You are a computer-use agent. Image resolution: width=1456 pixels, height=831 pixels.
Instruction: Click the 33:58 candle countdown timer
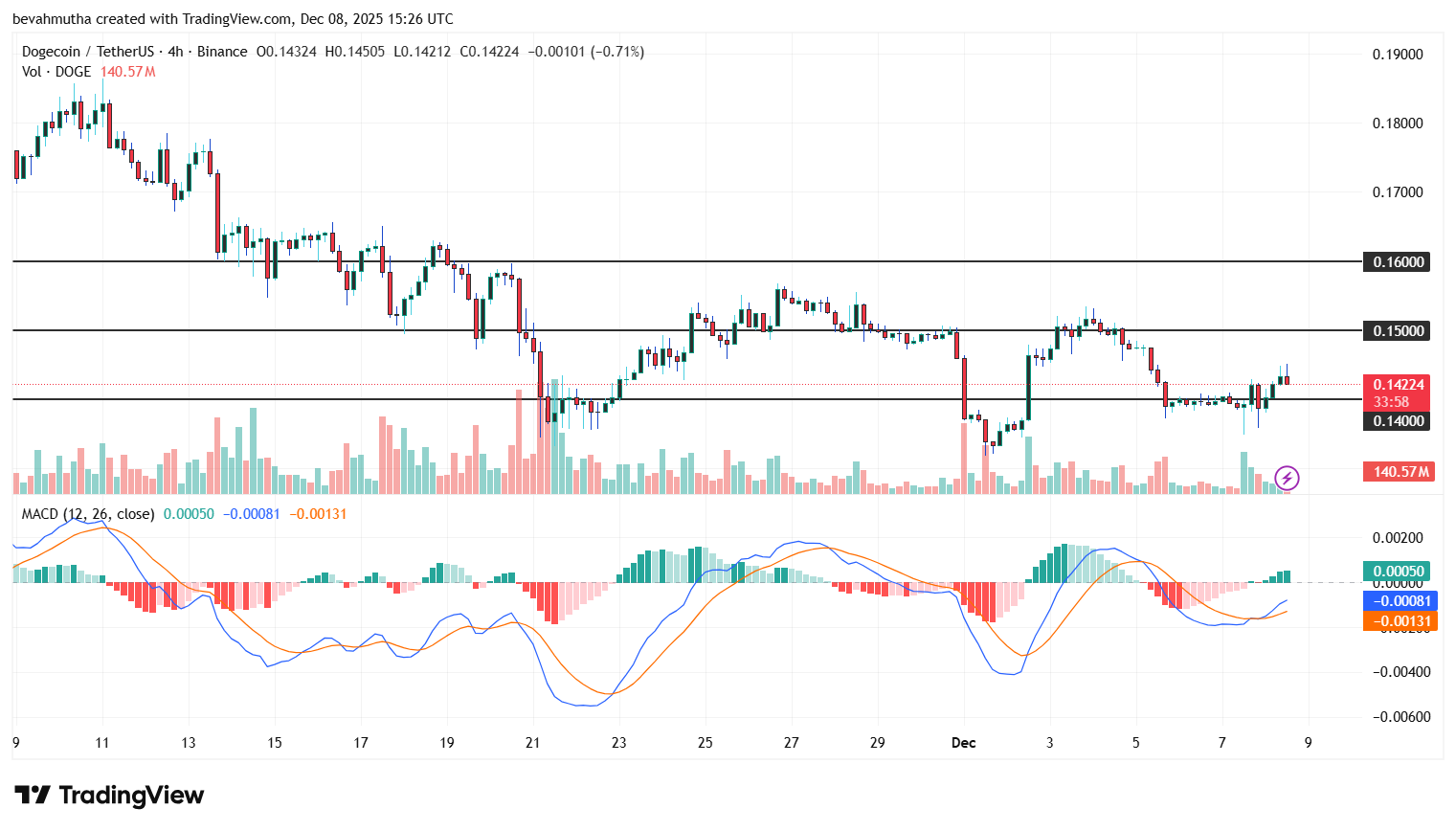(1396, 401)
